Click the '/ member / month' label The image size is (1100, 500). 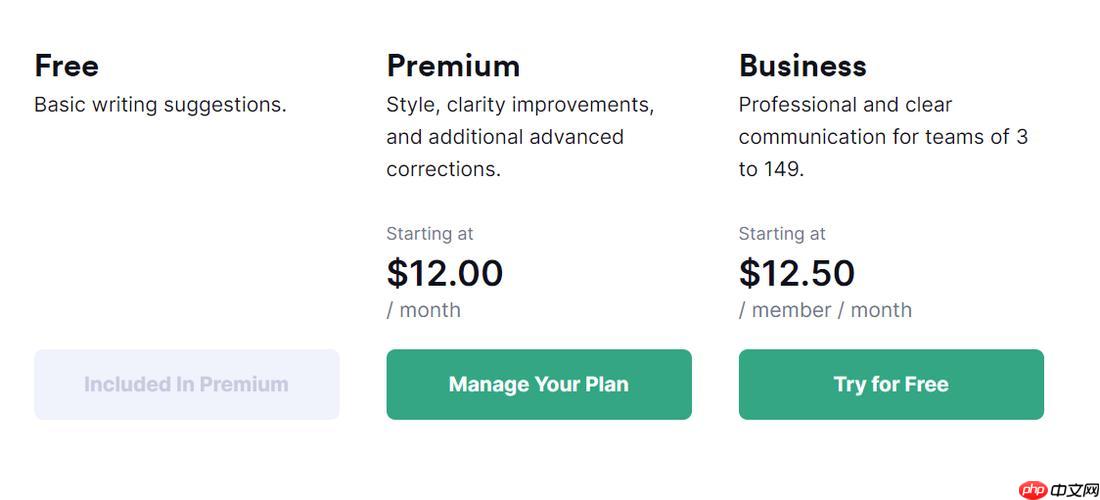tap(825, 310)
